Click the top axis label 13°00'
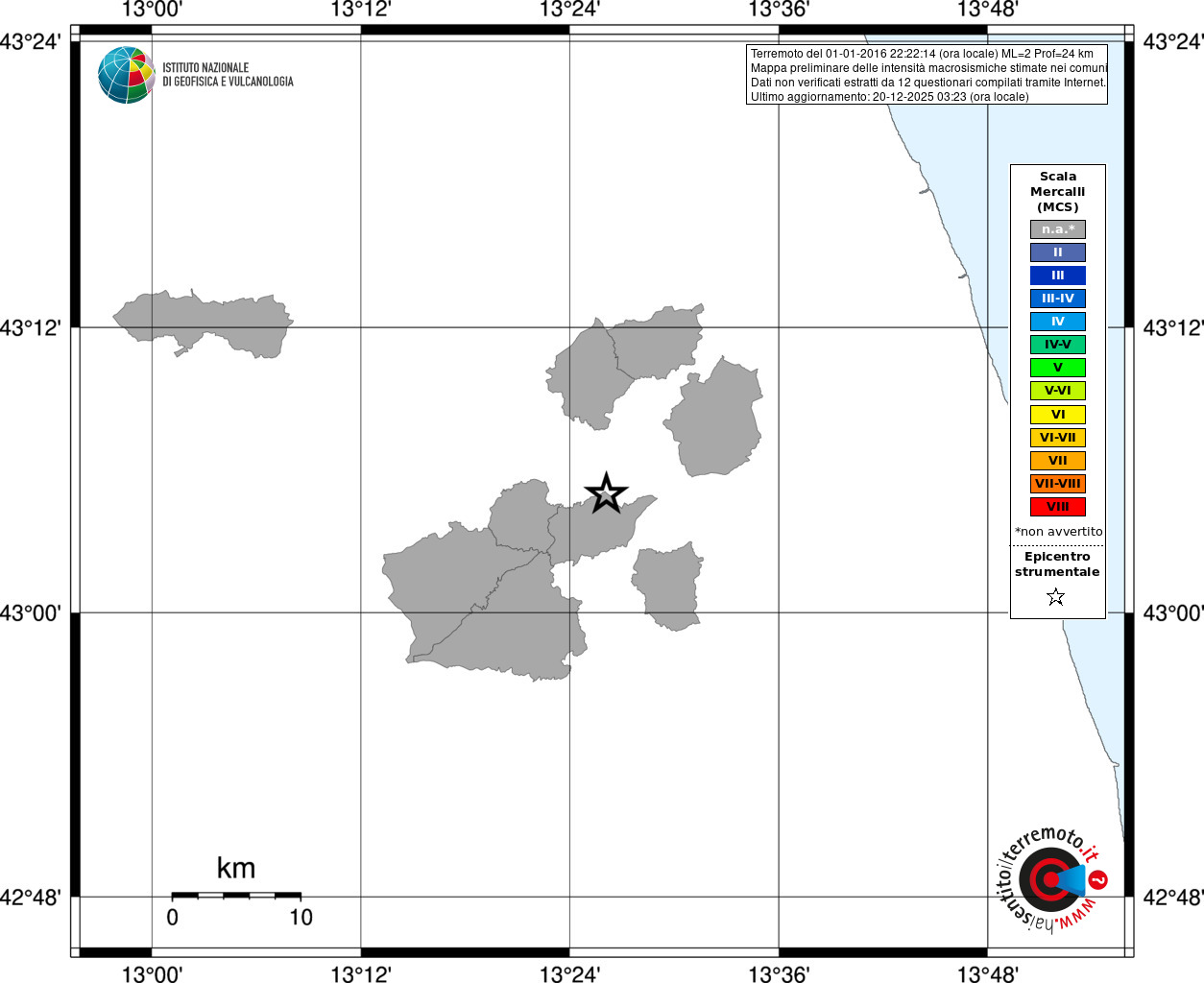 tap(152, 10)
